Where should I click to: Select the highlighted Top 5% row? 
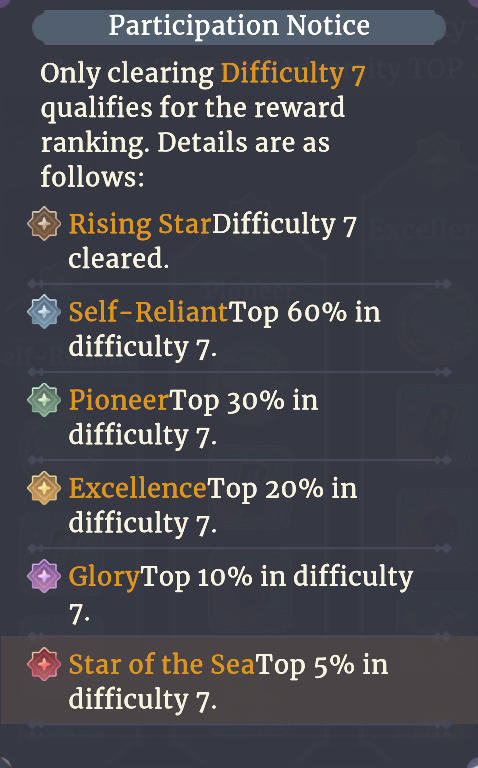[239, 680]
